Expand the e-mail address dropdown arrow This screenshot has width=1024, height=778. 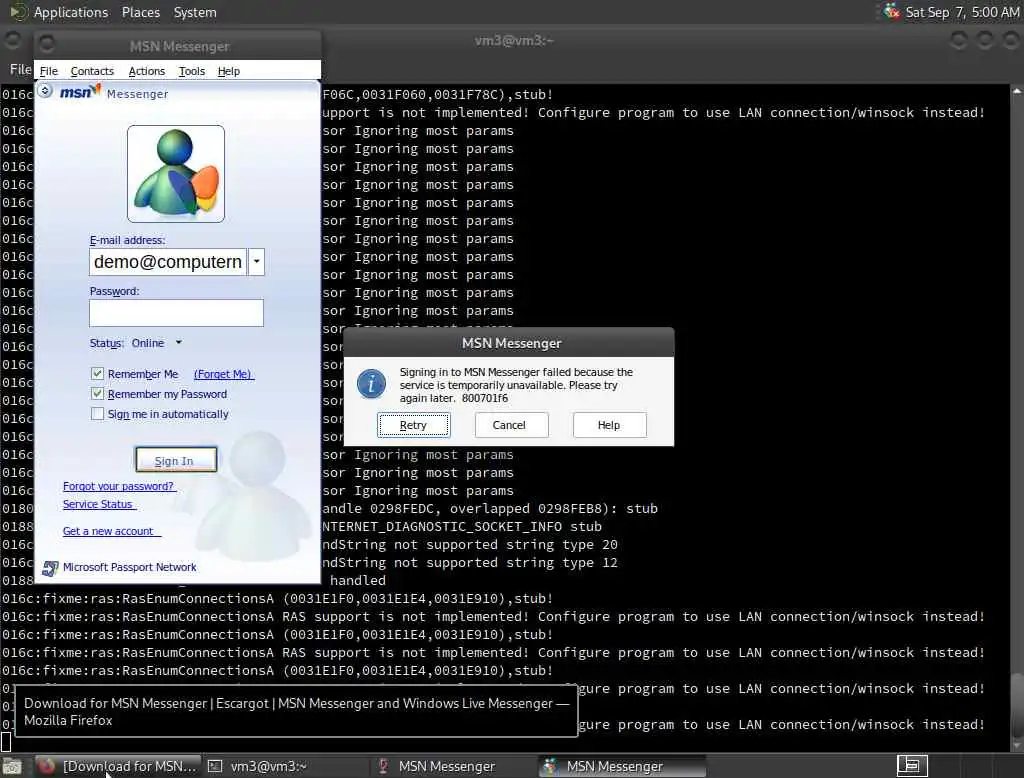click(x=257, y=262)
